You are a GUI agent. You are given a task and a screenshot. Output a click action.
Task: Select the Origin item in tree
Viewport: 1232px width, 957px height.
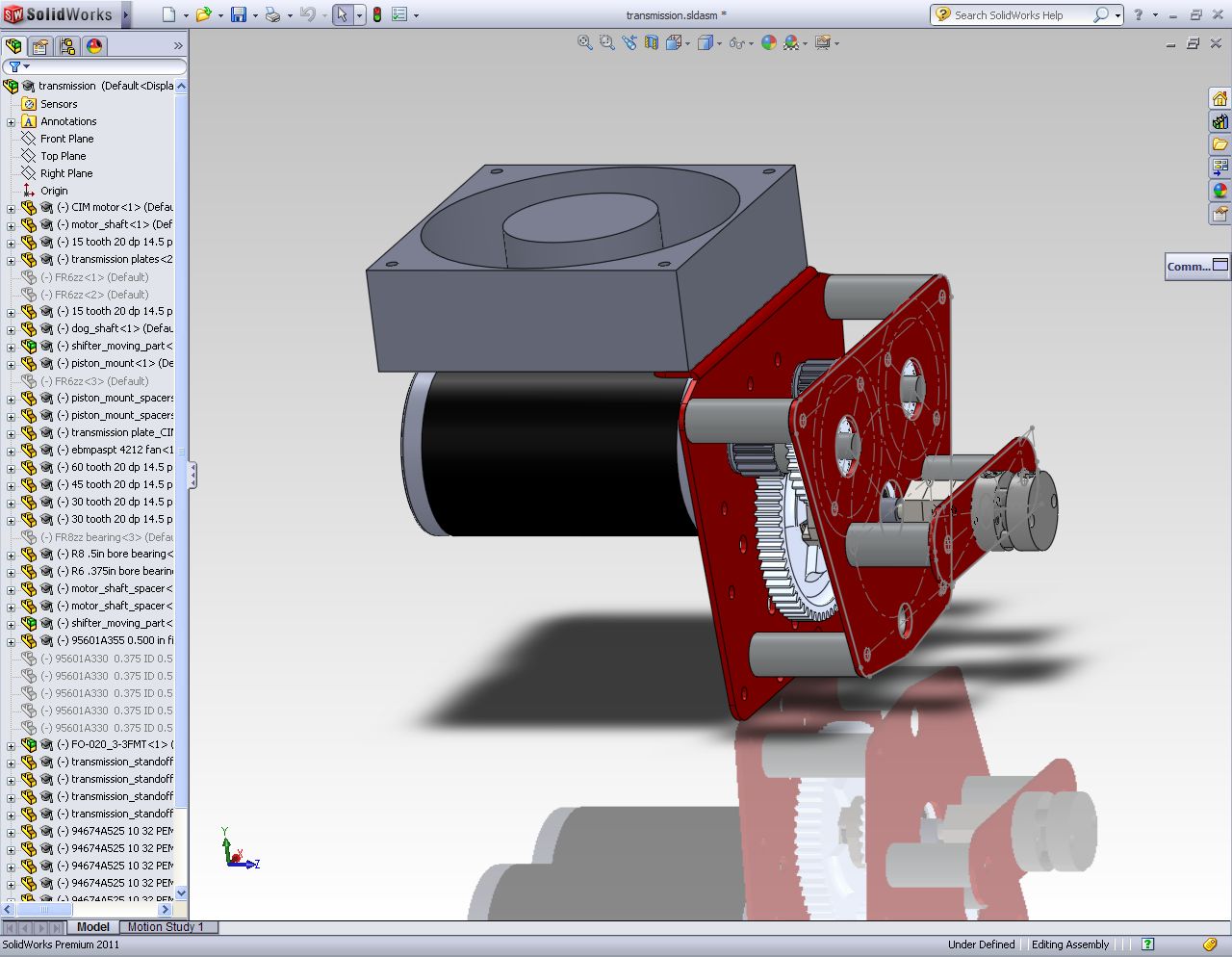(x=54, y=191)
